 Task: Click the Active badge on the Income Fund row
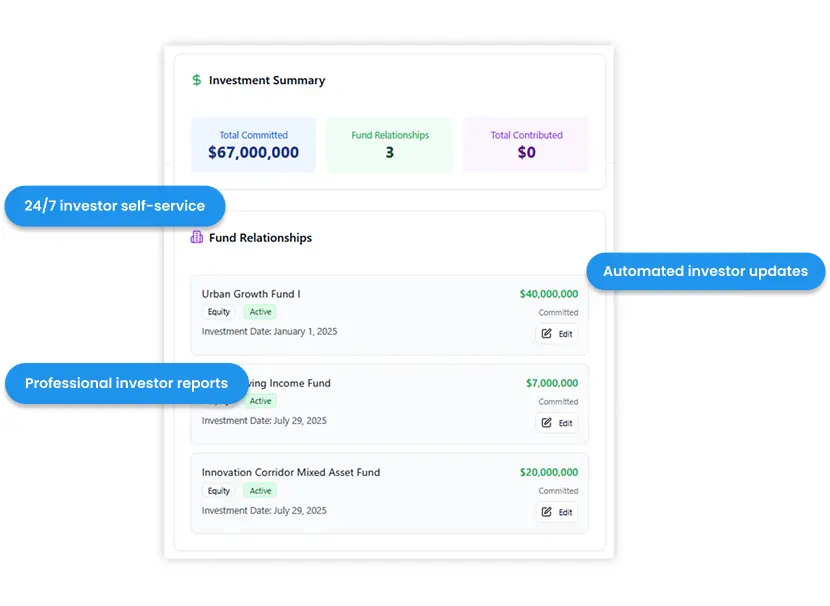pyautogui.click(x=260, y=401)
